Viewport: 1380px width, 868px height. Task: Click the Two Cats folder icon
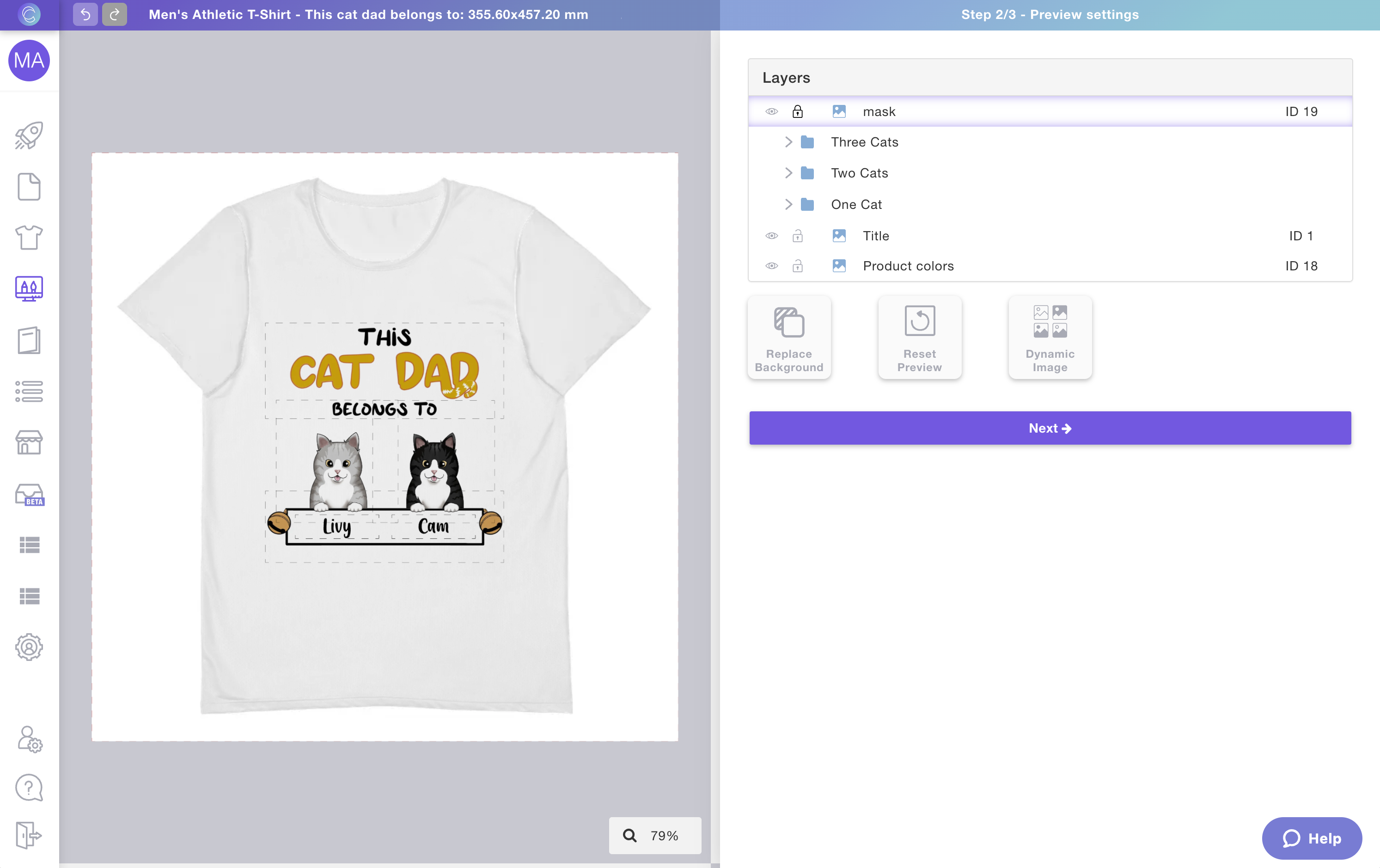point(807,173)
